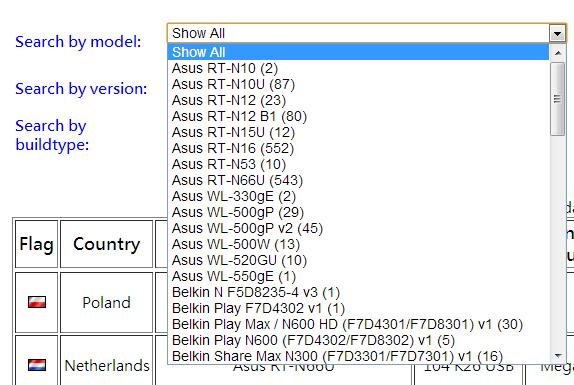Pick Belkin Play Max / N600 HD option
Screen dimensions: 574x385
[x=358, y=324]
